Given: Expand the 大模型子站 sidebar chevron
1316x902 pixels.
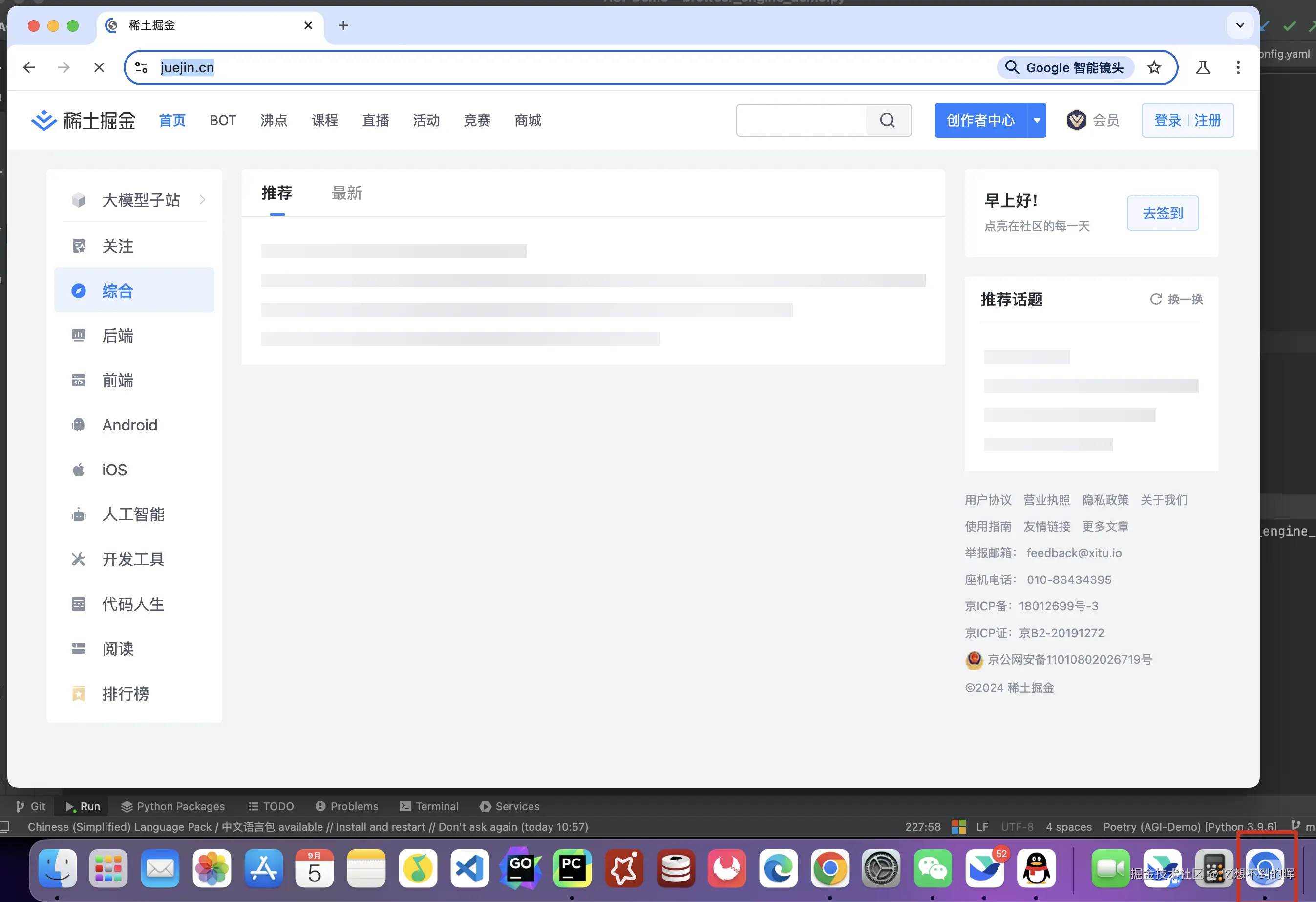Looking at the screenshot, I should point(202,199).
